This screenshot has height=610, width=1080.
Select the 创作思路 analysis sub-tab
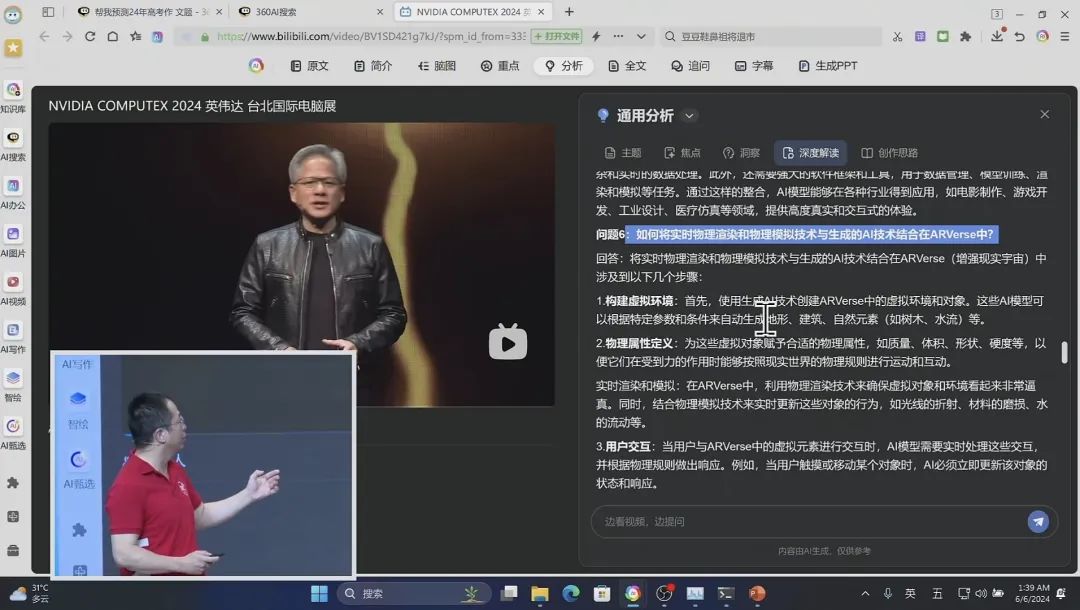pyautogui.click(x=889, y=153)
